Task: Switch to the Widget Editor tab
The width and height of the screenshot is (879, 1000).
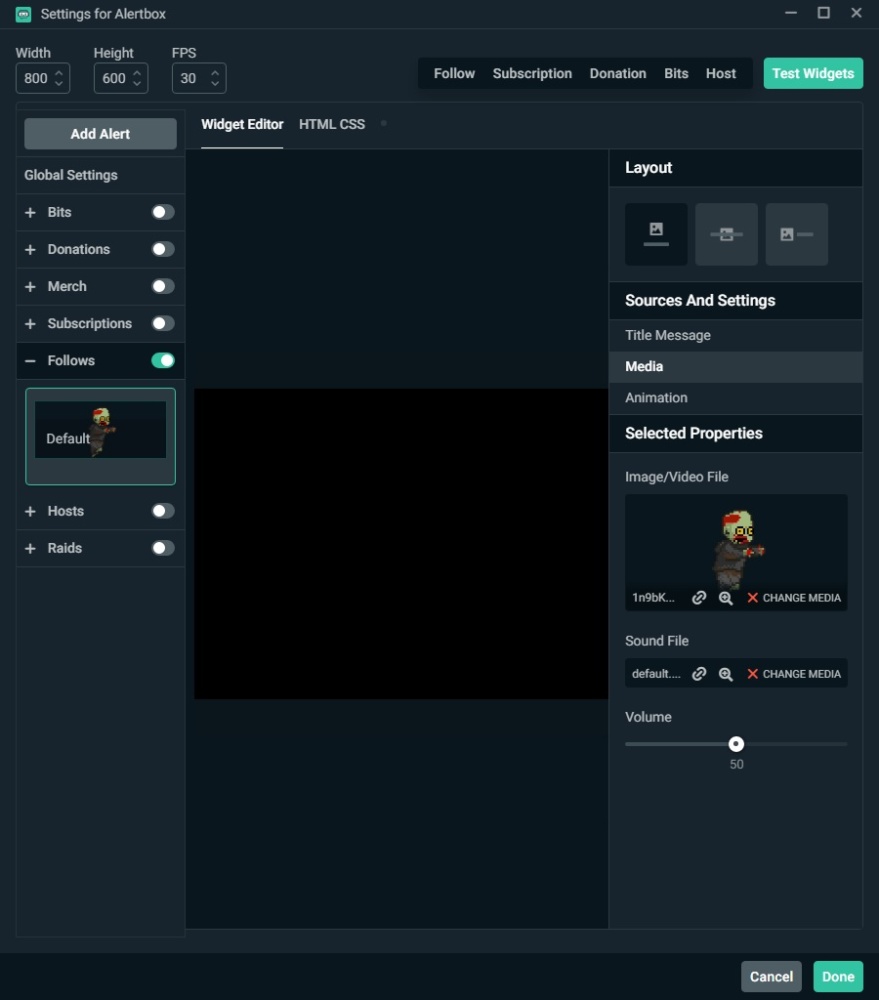Action: (242, 124)
